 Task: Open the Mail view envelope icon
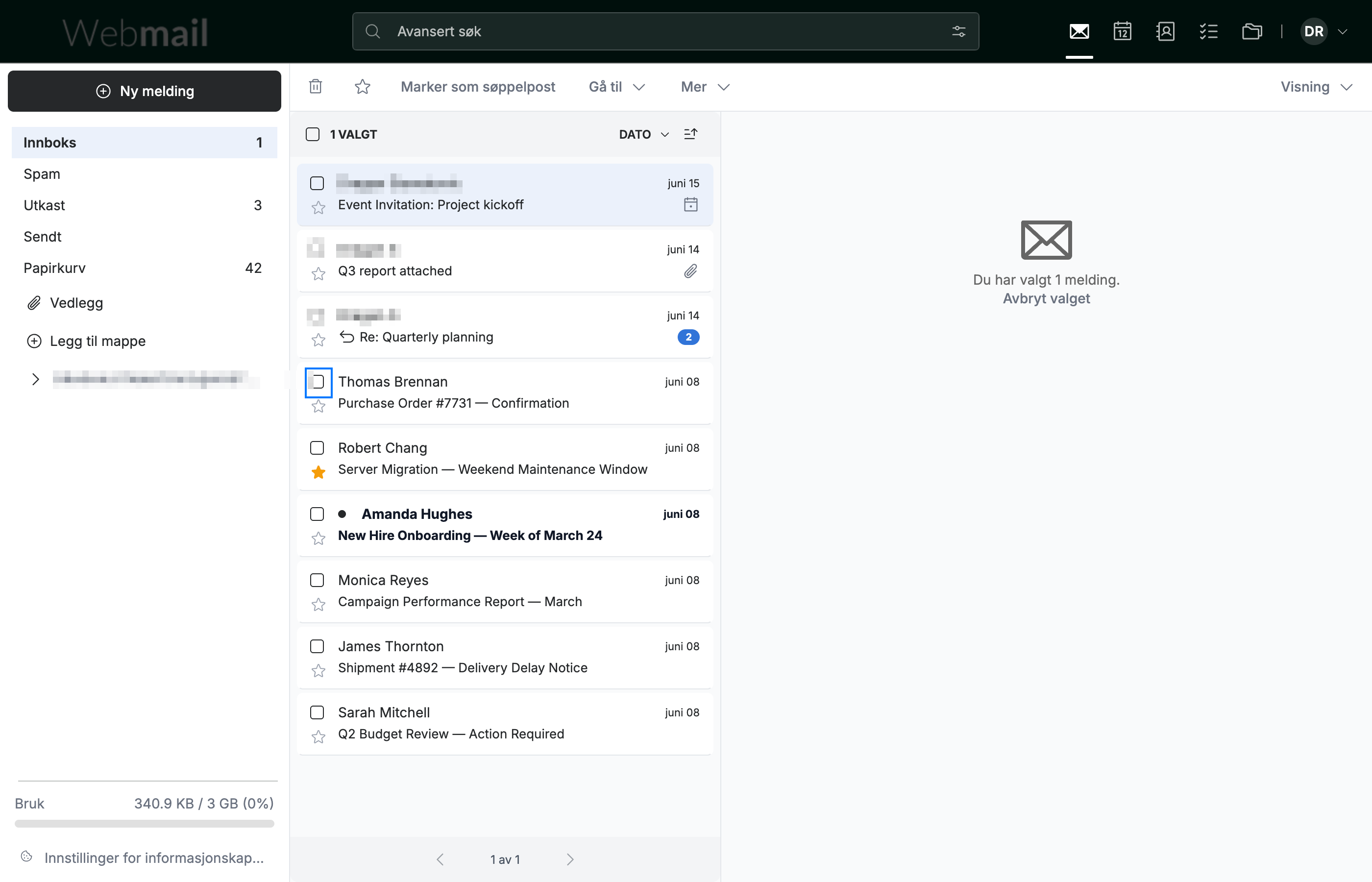point(1079,31)
